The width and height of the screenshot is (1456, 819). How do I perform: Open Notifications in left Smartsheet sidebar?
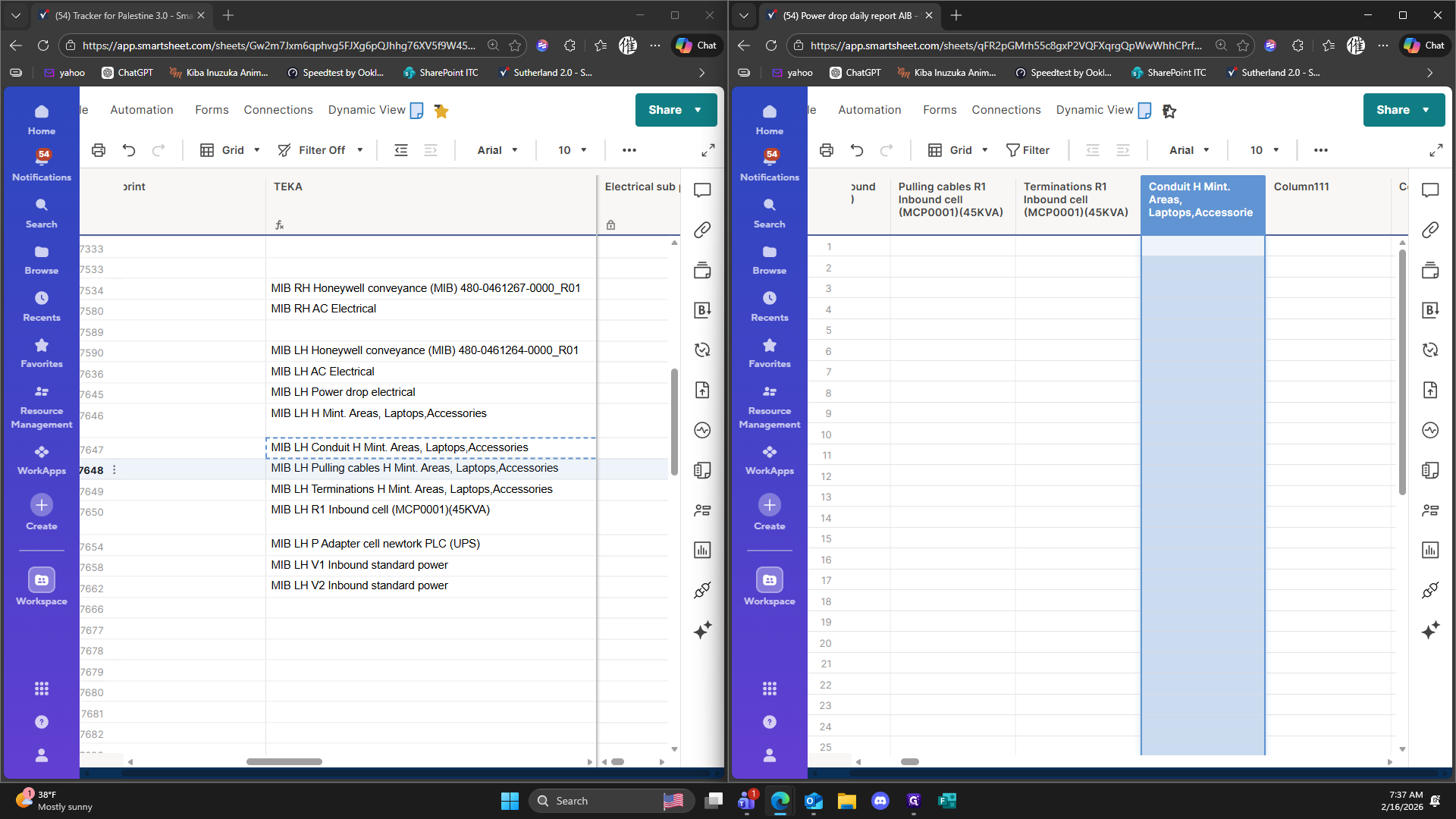click(x=42, y=164)
